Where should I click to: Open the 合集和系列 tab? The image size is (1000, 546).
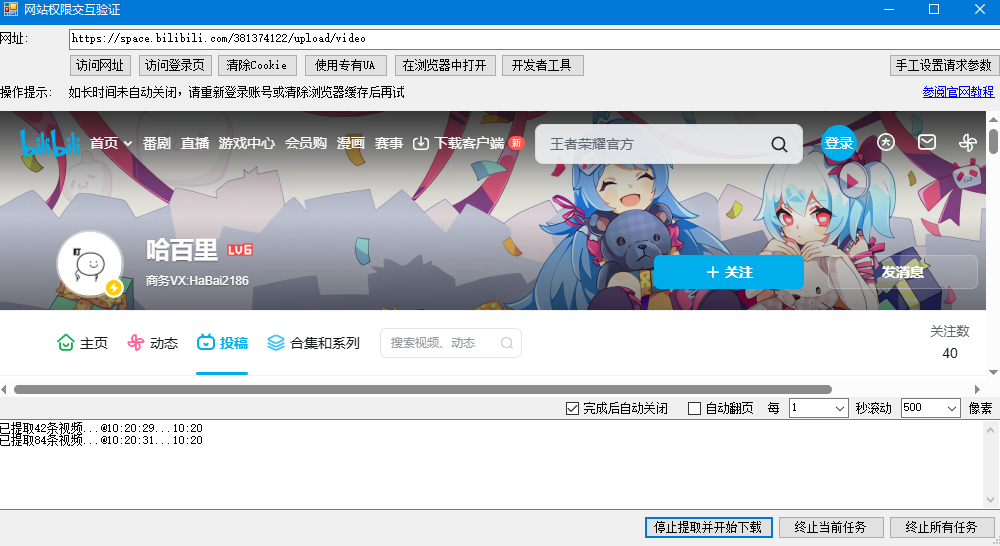pos(313,343)
